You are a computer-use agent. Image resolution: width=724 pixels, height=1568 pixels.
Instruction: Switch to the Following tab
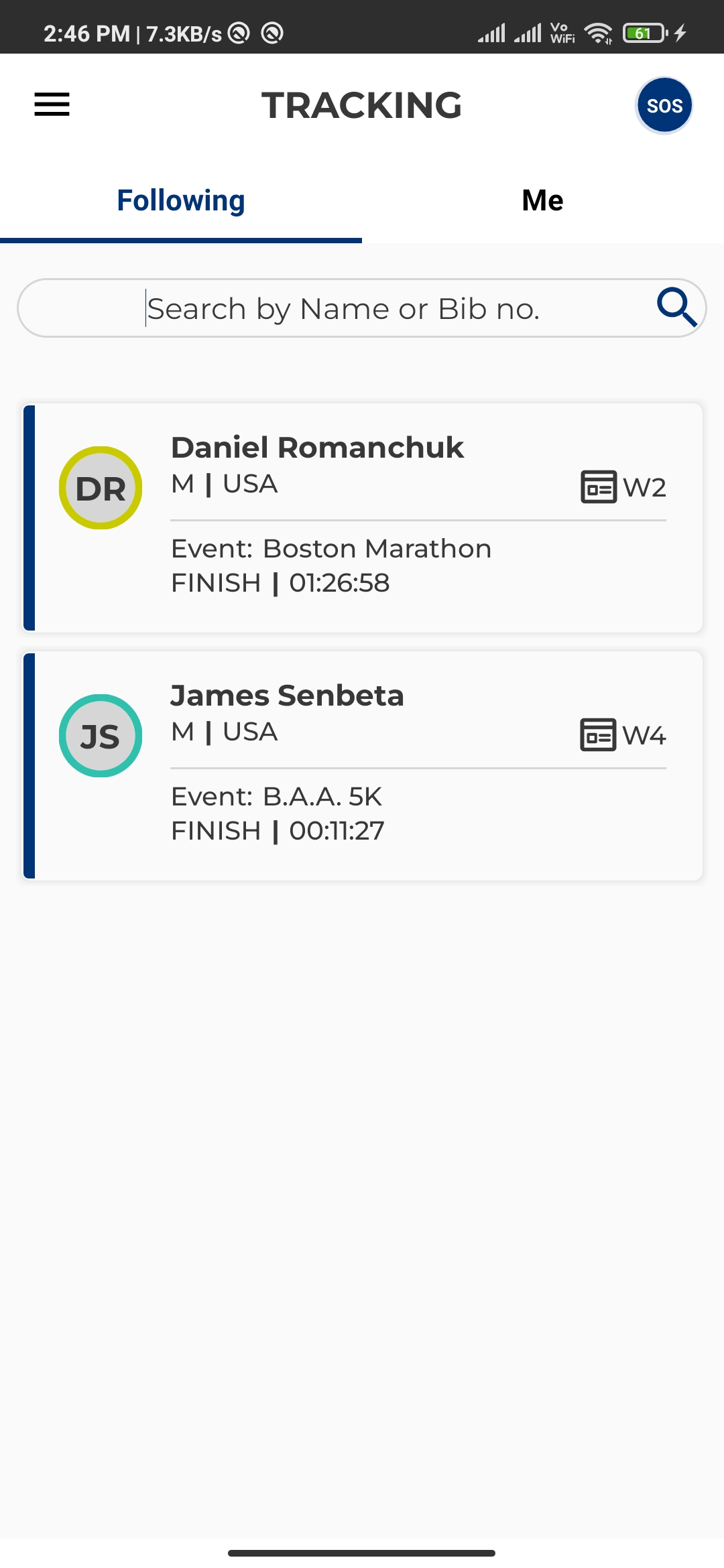(181, 201)
